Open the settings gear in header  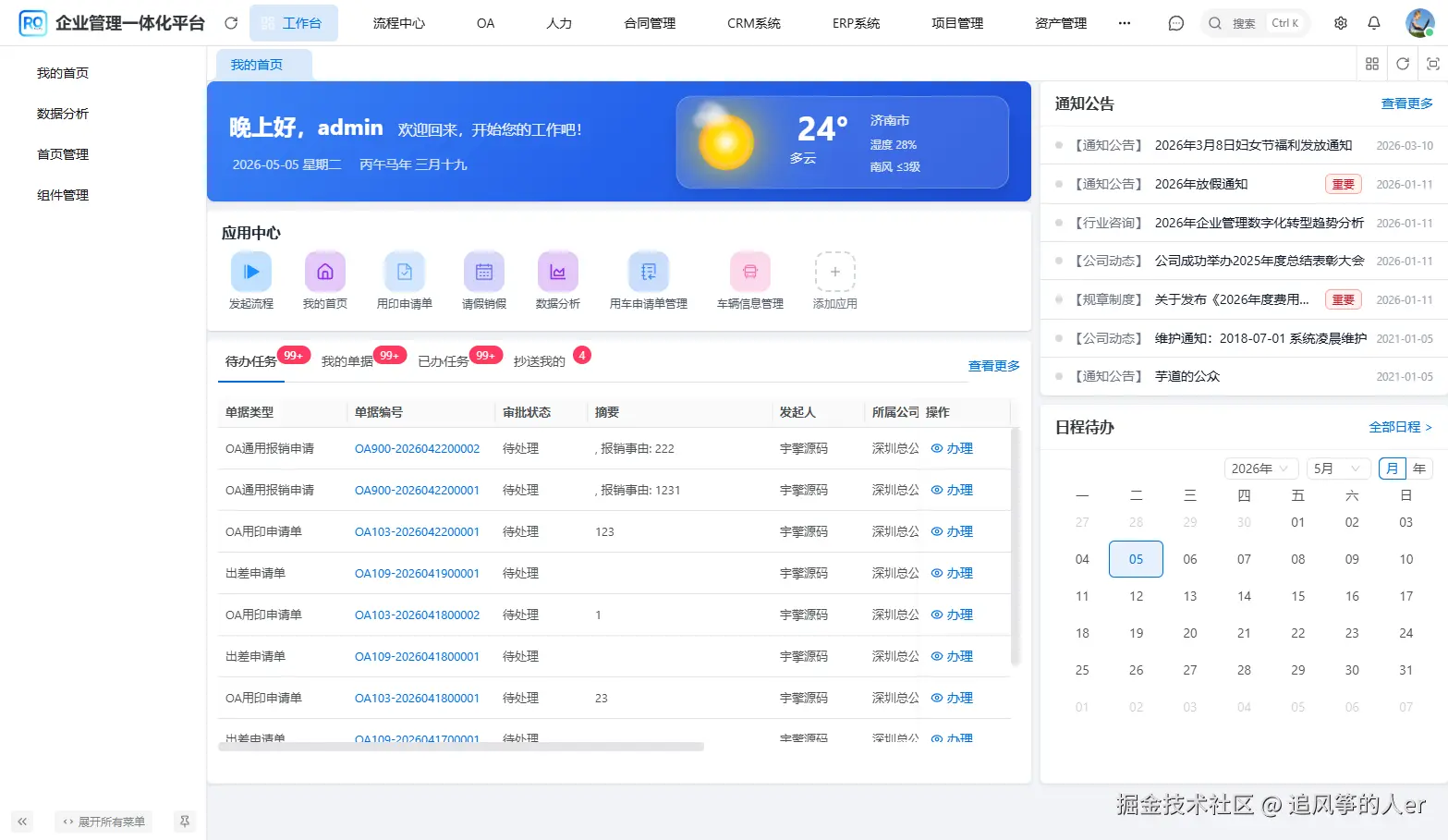pyautogui.click(x=1340, y=23)
